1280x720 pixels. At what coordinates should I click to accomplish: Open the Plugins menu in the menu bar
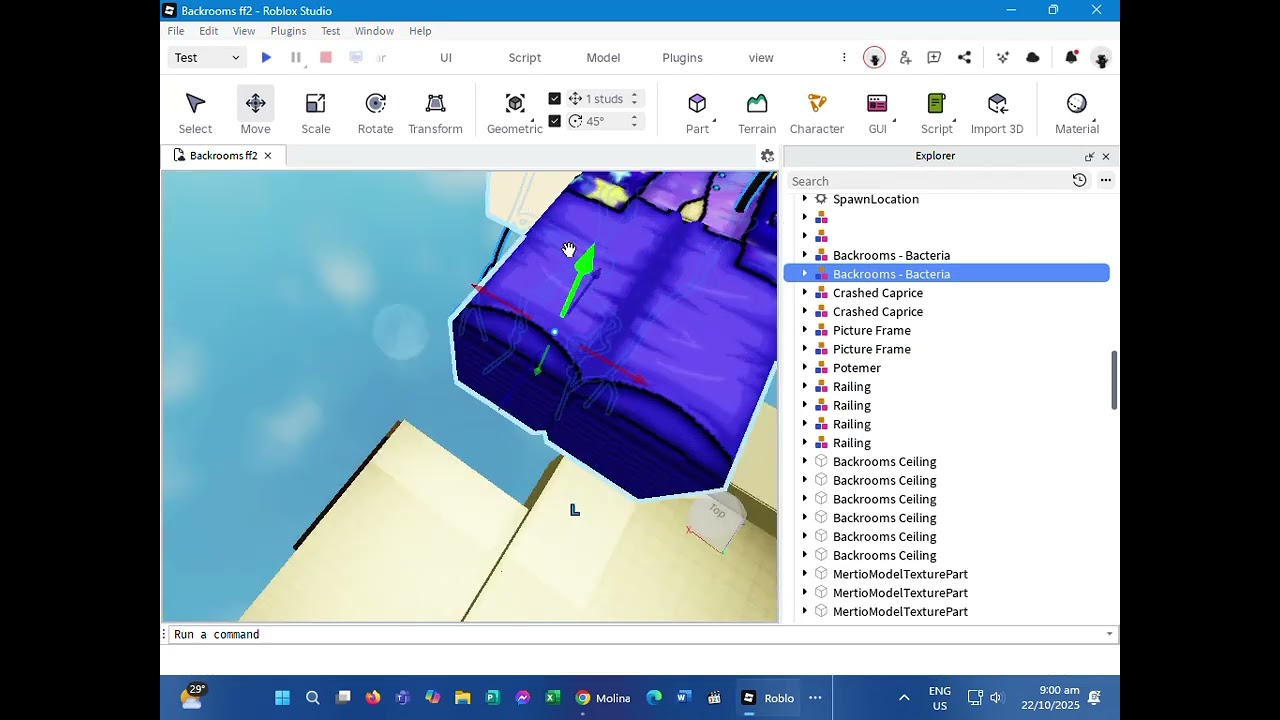pyautogui.click(x=288, y=31)
